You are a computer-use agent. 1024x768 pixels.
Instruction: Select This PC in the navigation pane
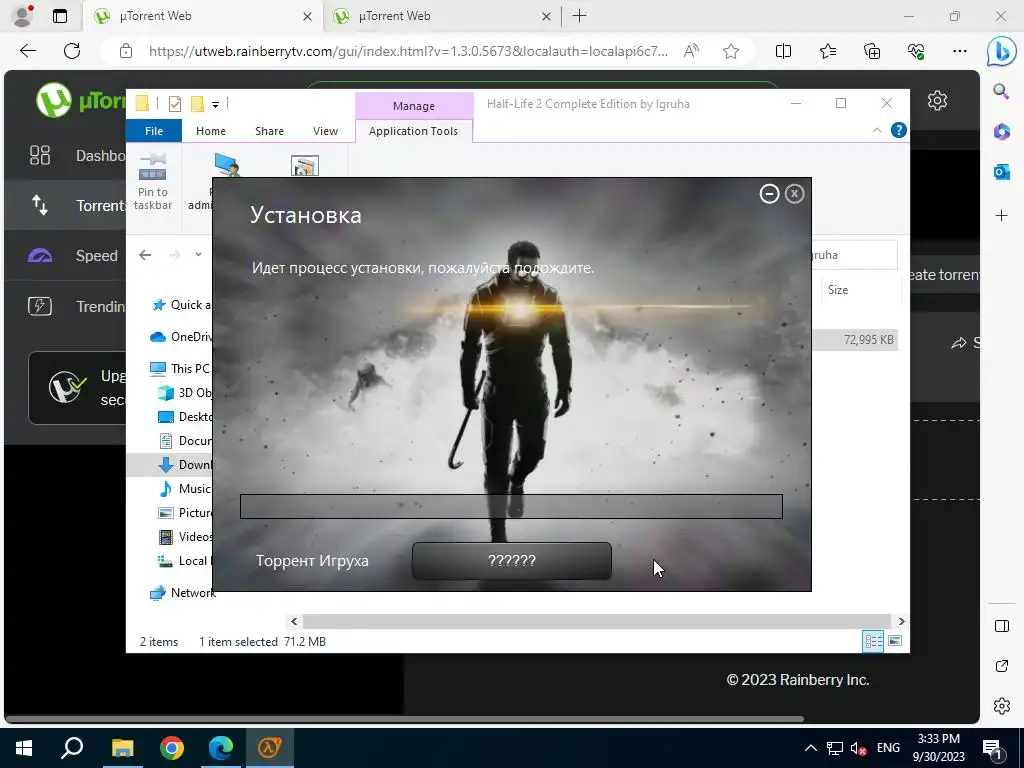coord(180,368)
